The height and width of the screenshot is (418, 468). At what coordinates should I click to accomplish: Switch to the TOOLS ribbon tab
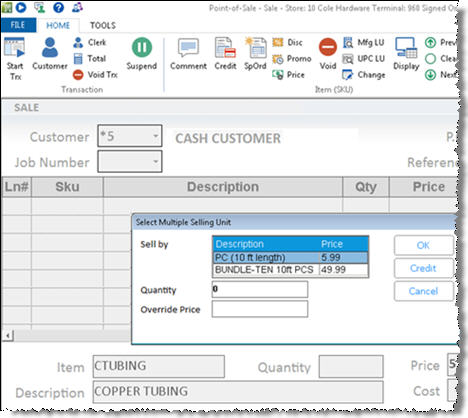pyautogui.click(x=103, y=25)
